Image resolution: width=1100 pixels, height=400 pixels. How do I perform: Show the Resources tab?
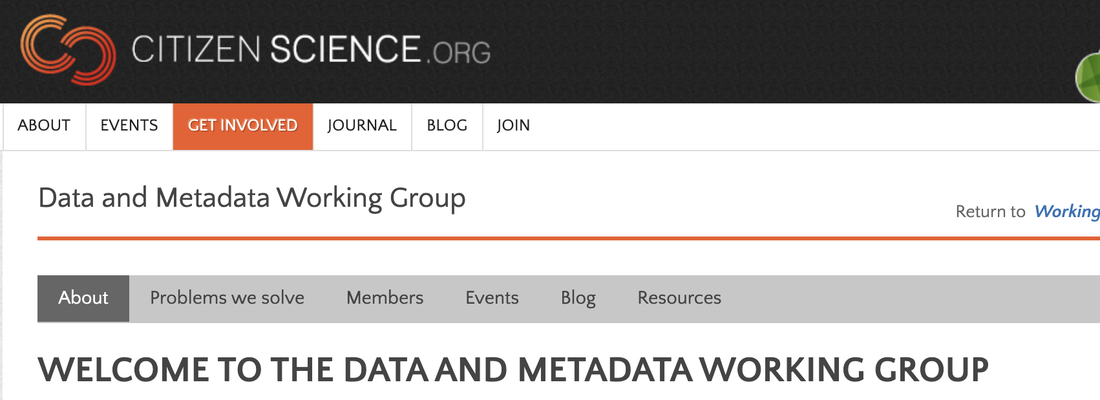tap(679, 298)
